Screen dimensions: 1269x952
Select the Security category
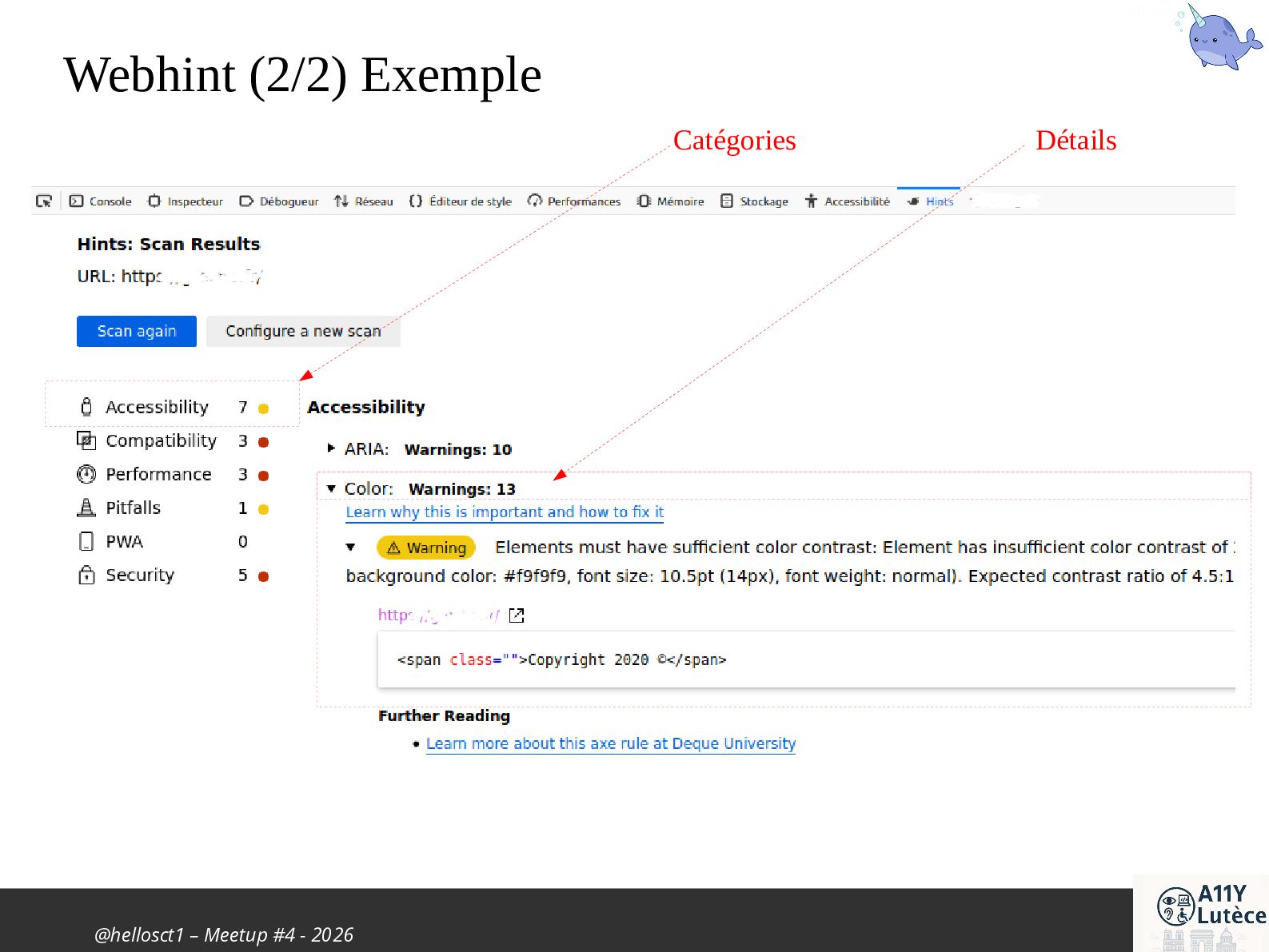click(173, 575)
